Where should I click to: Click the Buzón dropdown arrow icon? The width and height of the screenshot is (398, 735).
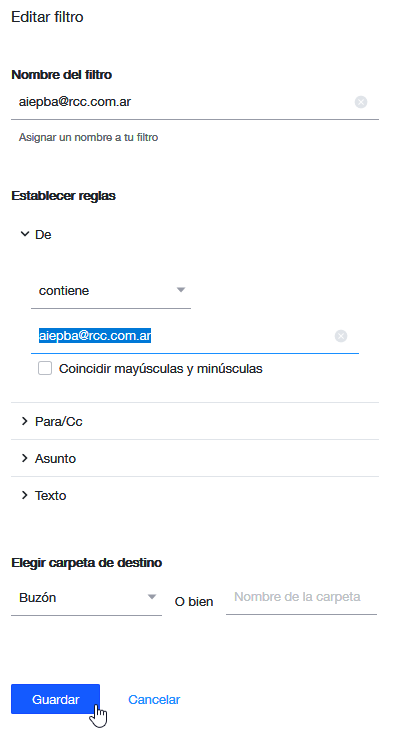tap(151, 597)
